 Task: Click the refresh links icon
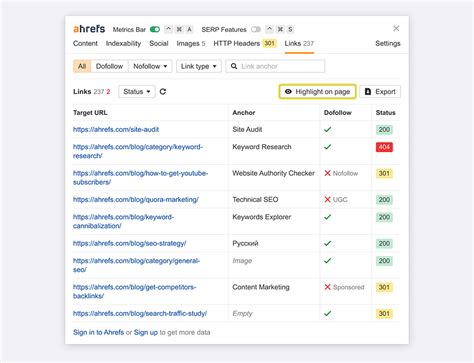tap(163, 92)
